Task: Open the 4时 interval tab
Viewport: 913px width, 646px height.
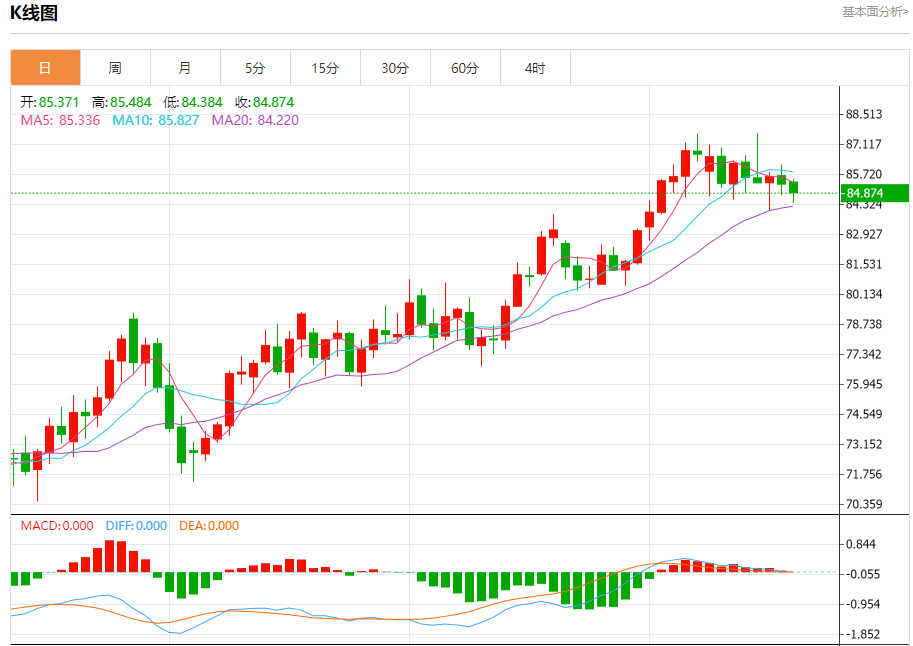Action: [535, 68]
